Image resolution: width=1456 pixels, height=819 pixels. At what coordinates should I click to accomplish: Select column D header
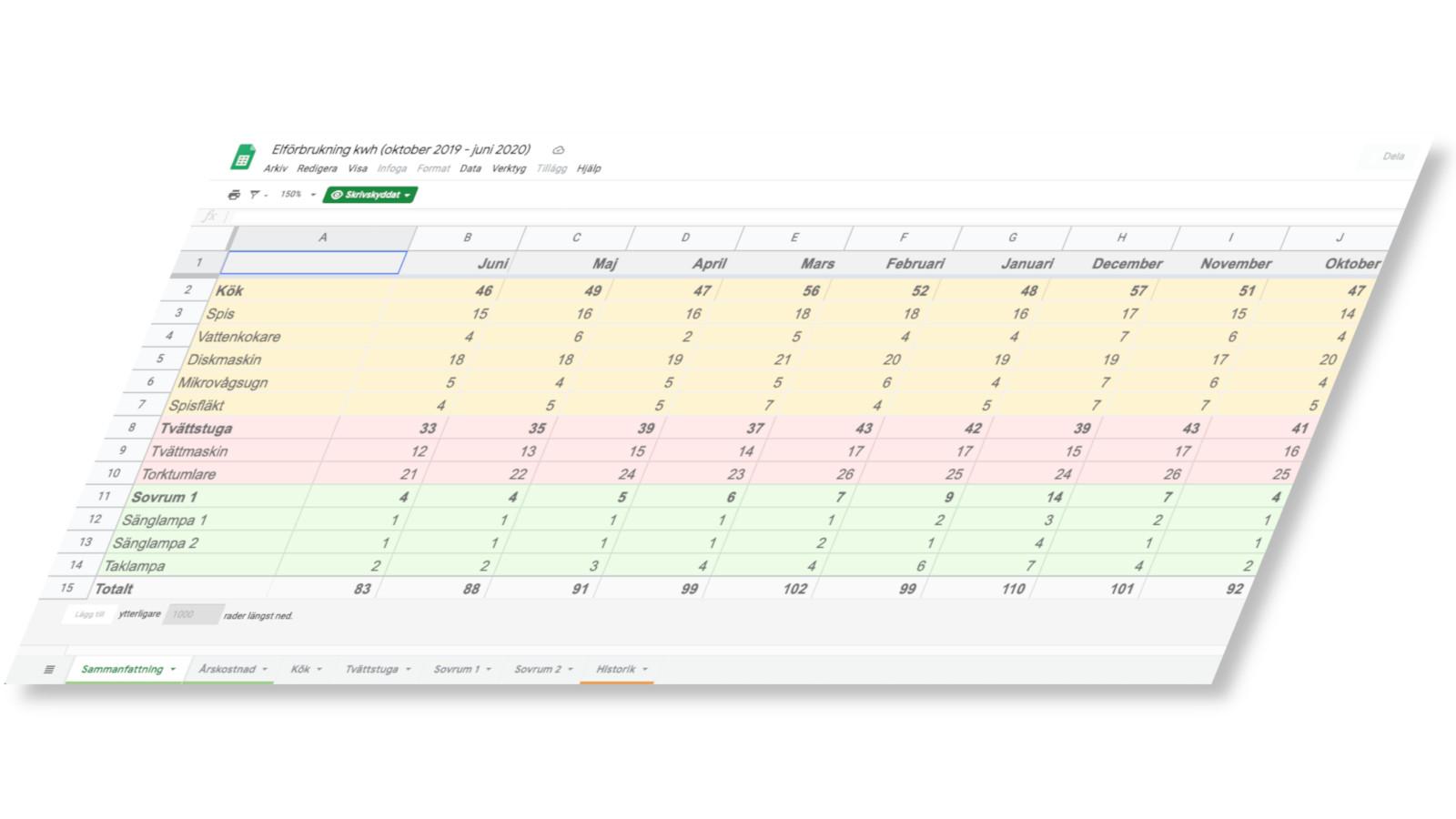coord(685,238)
